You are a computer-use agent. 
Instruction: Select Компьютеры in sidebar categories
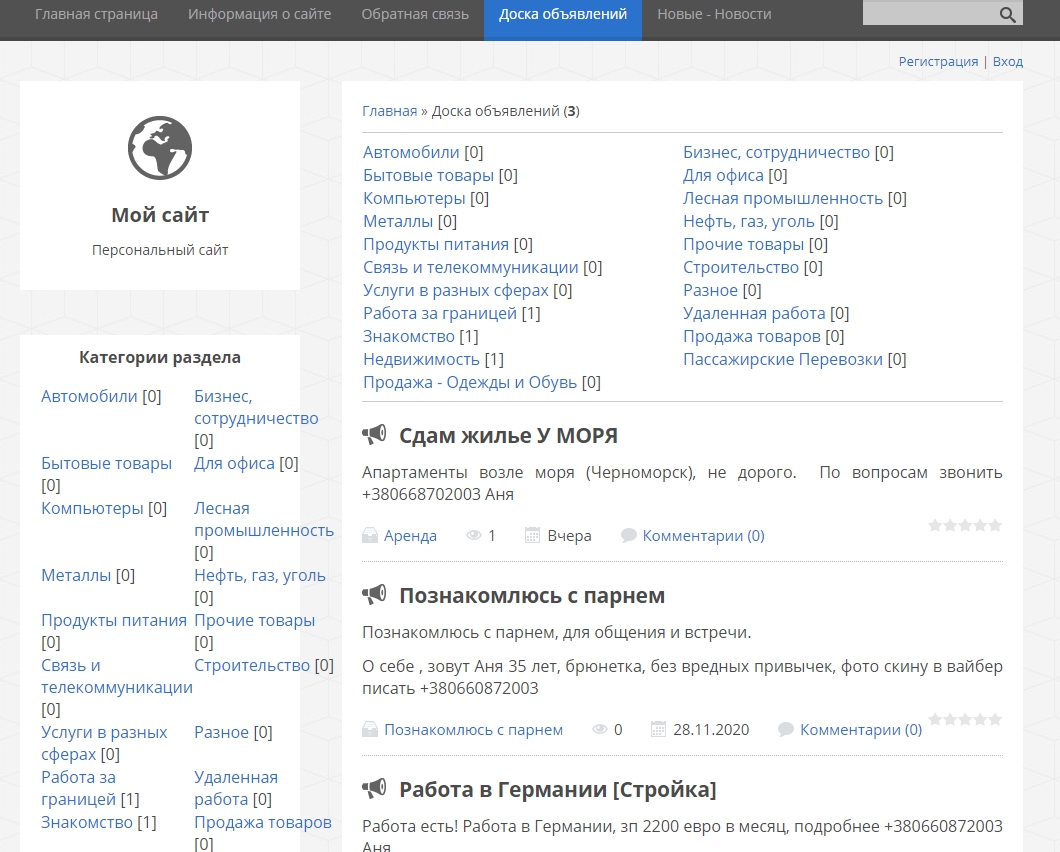click(92, 508)
